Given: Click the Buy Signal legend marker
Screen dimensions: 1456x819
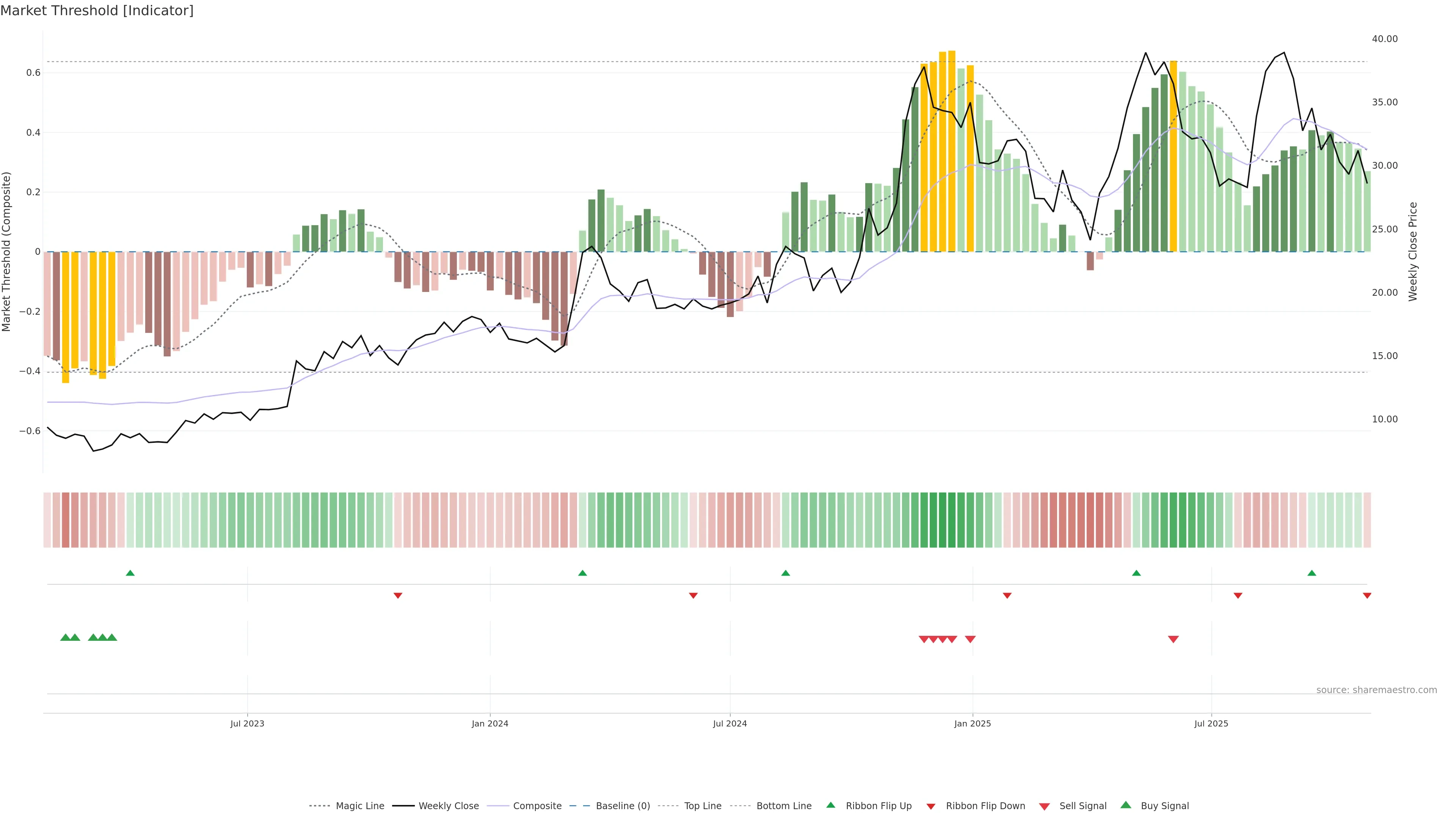Looking at the screenshot, I should (1126, 805).
